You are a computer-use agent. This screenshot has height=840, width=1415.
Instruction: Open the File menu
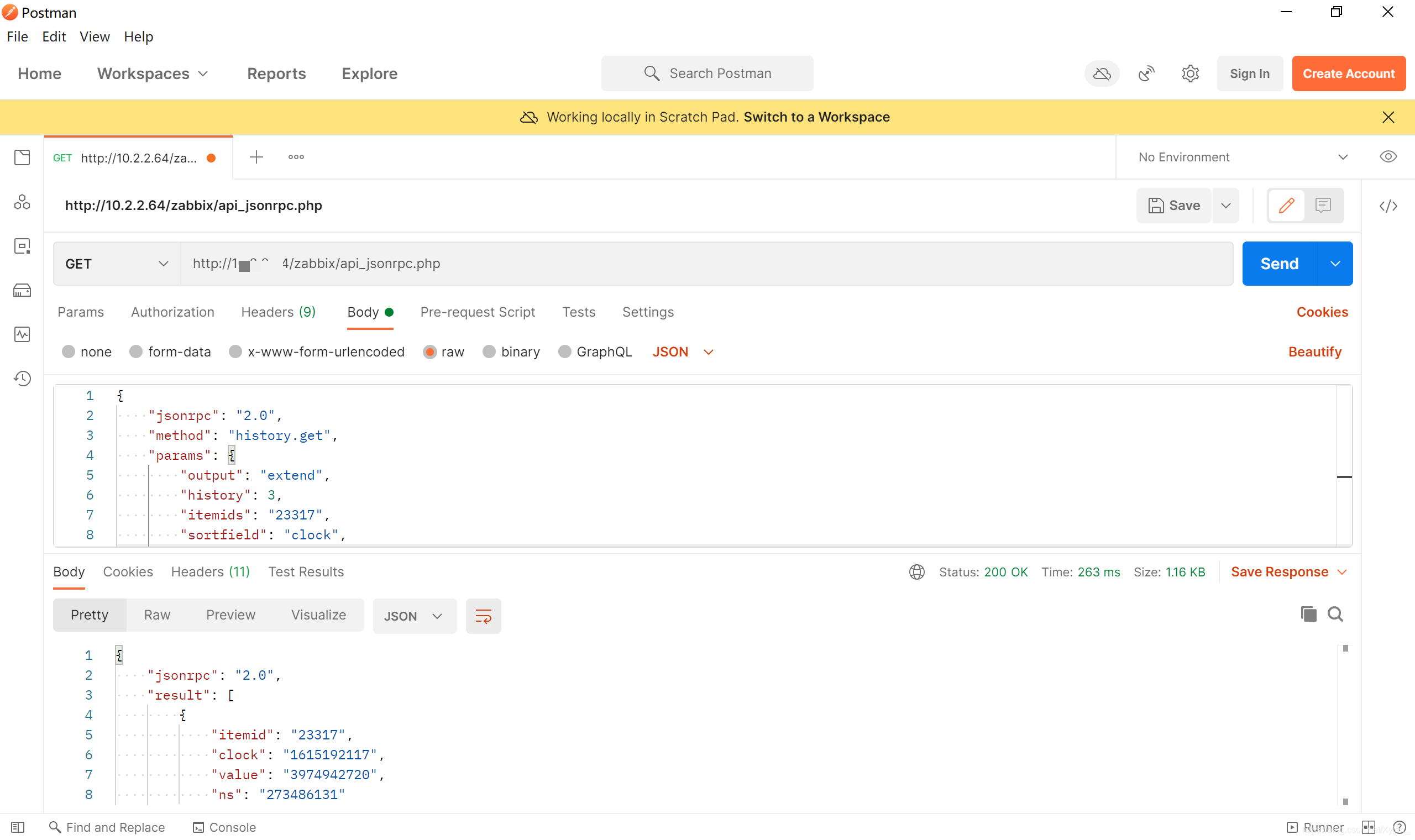[17, 37]
